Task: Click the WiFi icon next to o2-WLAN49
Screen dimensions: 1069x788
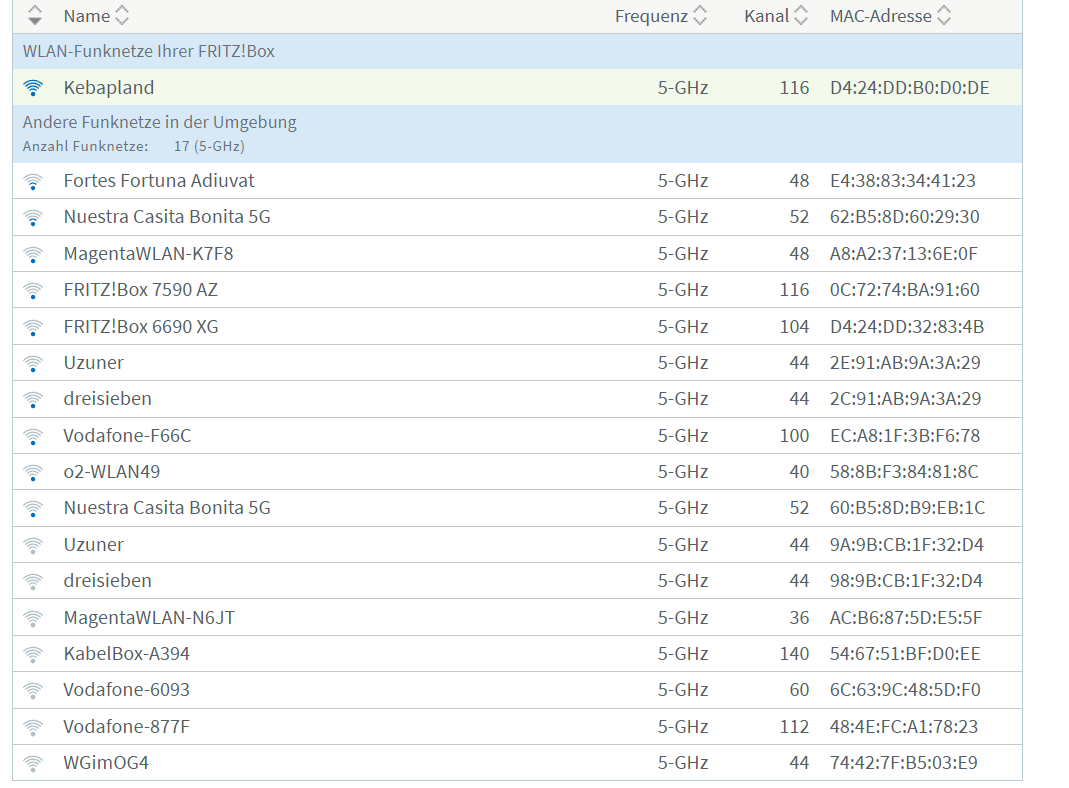Action: pos(33,471)
